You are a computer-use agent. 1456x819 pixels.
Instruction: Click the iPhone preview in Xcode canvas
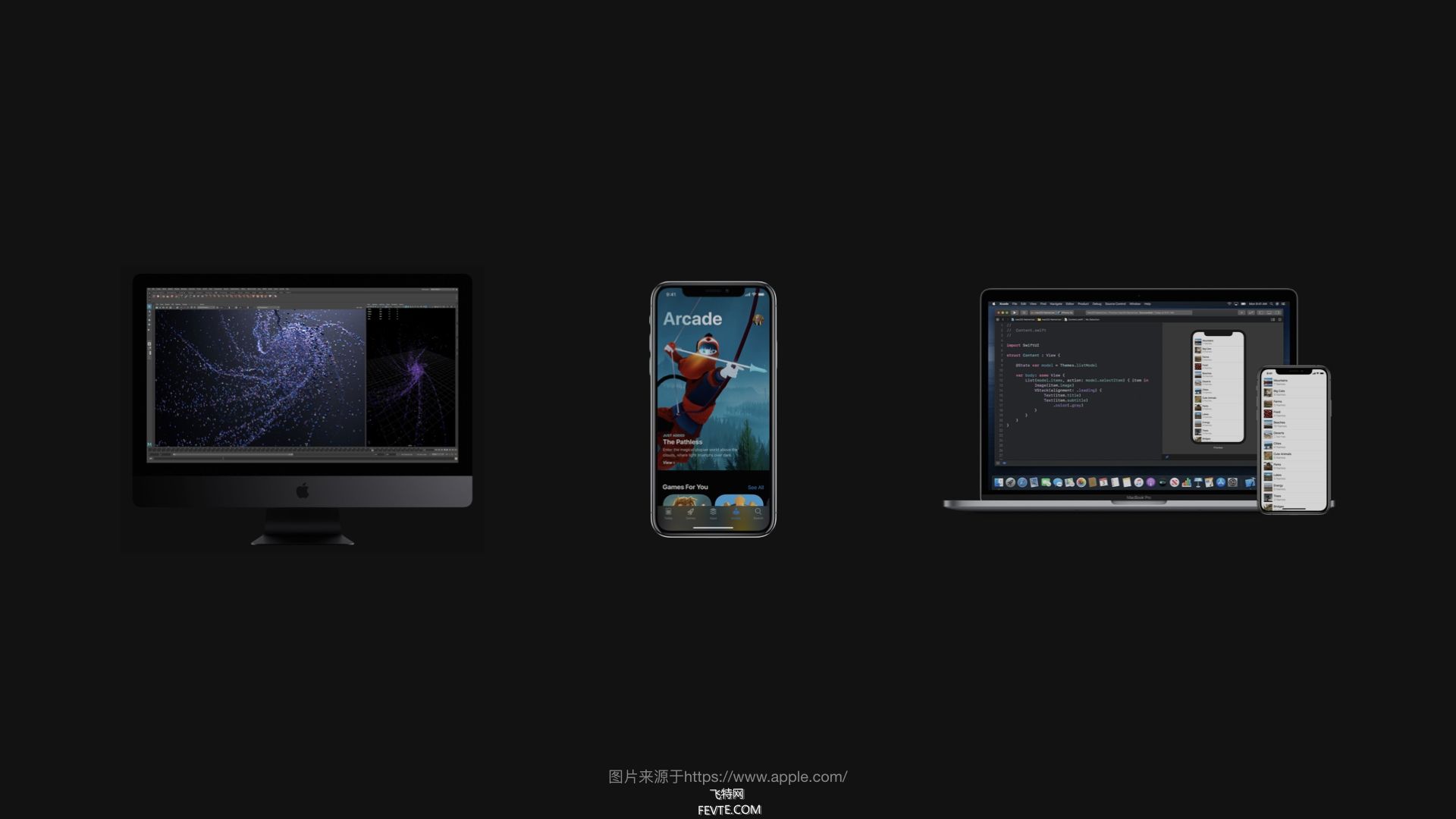coord(1218,387)
